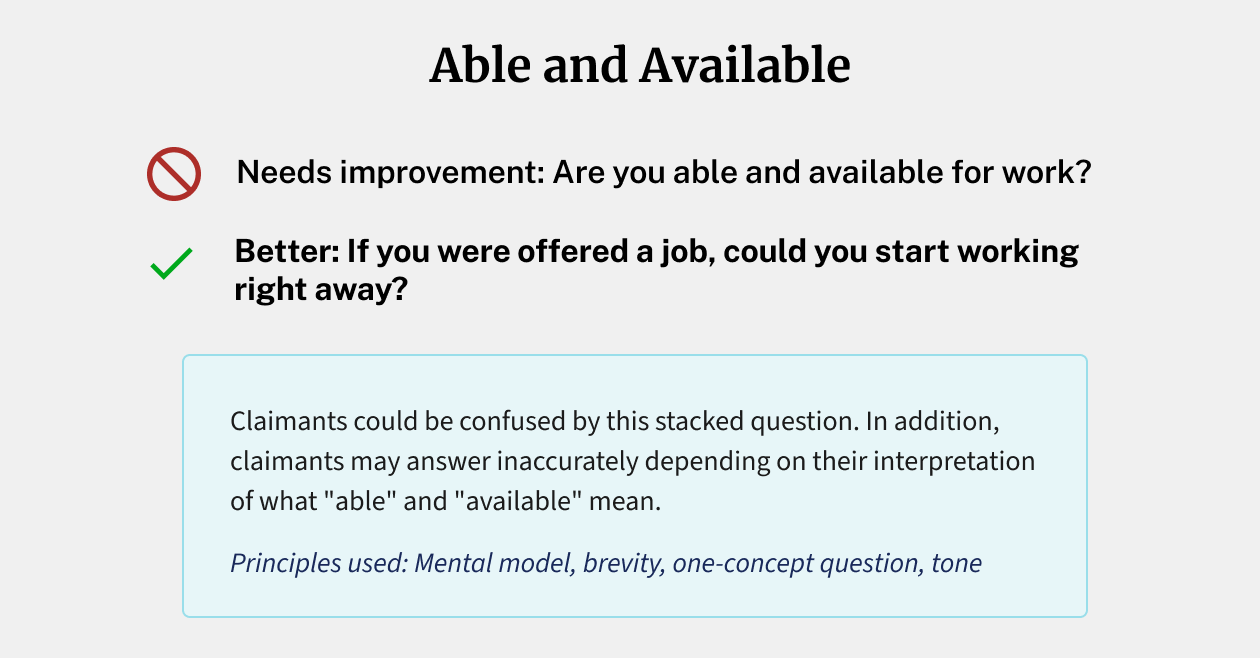Screen dimensions: 1260x658
Task: Click the green checkmark icon
Action: [x=171, y=266]
